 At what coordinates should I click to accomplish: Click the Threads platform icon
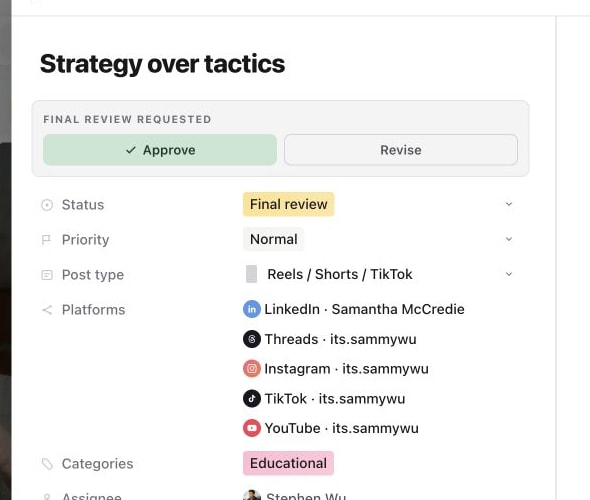[252, 339]
